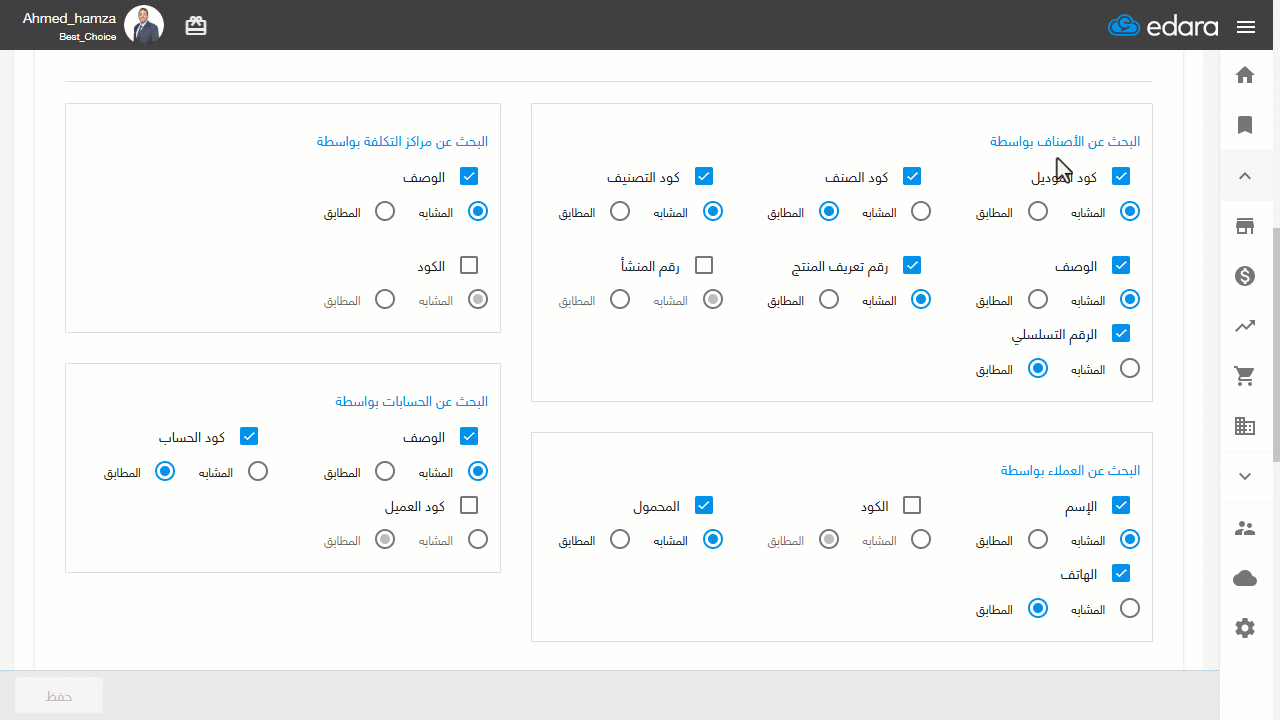Viewport: 1280px width, 720px height.
Task: Open the trending chart icon in sidebar
Action: click(x=1245, y=326)
